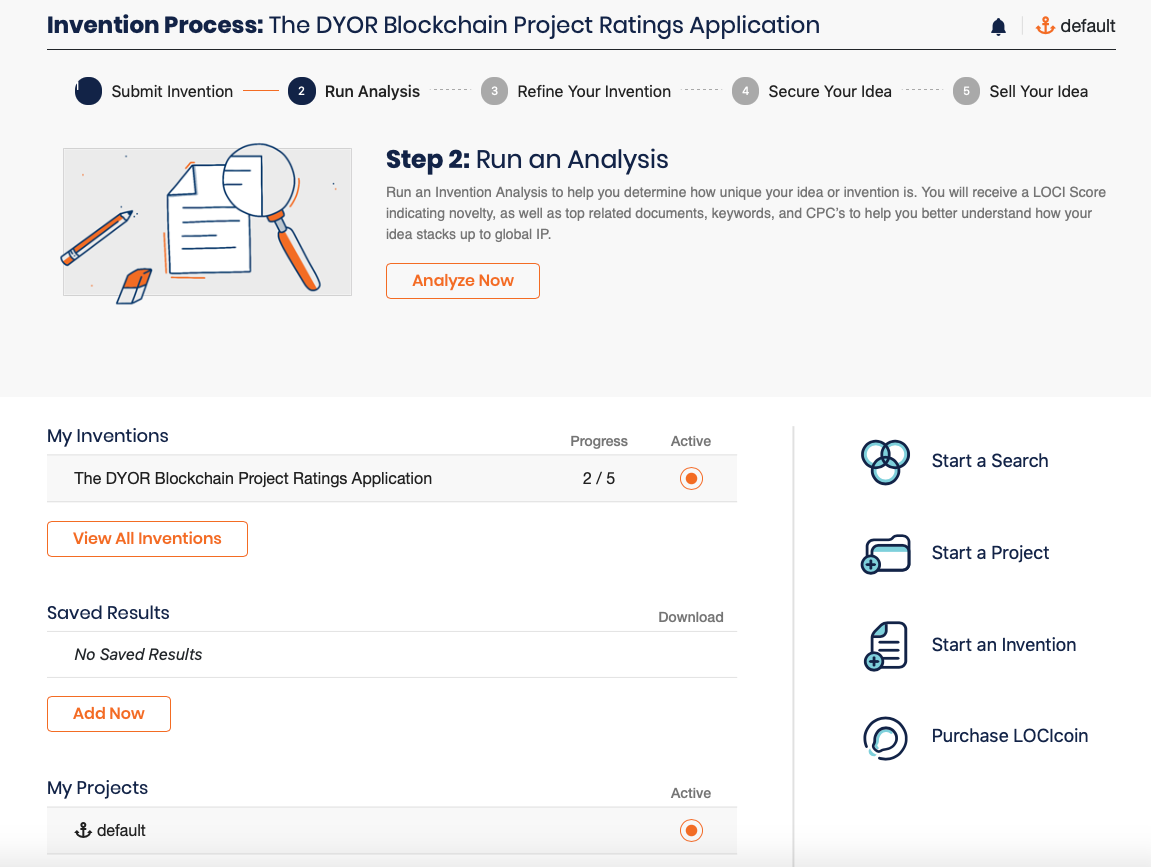The image size is (1151, 867).
Task: Click the No Saved Results text
Action: pos(138,654)
